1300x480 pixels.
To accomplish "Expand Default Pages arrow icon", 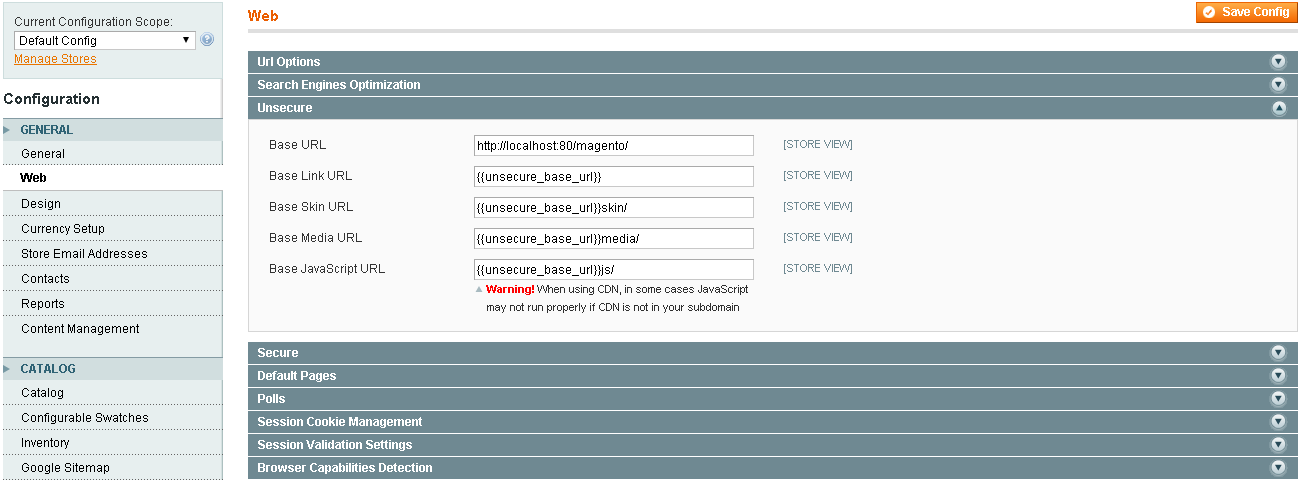I will click(1277, 376).
